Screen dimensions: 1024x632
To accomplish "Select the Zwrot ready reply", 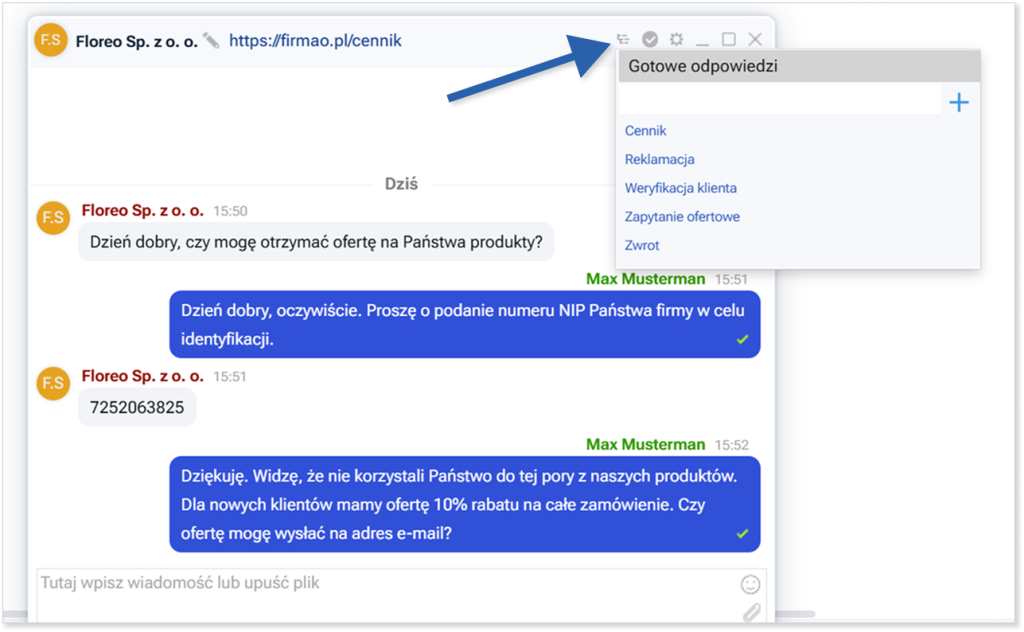I will [642, 245].
